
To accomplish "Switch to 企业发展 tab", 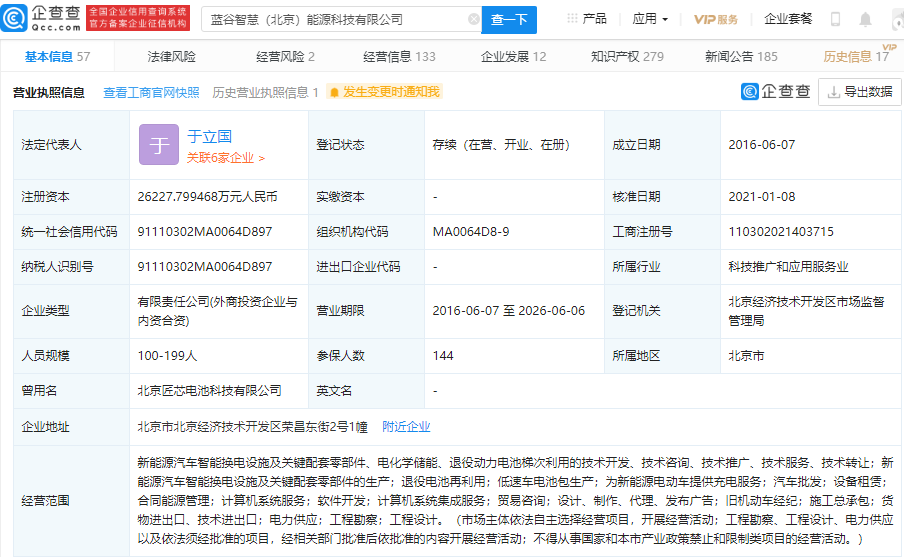I will pyautogui.click(x=513, y=57).
